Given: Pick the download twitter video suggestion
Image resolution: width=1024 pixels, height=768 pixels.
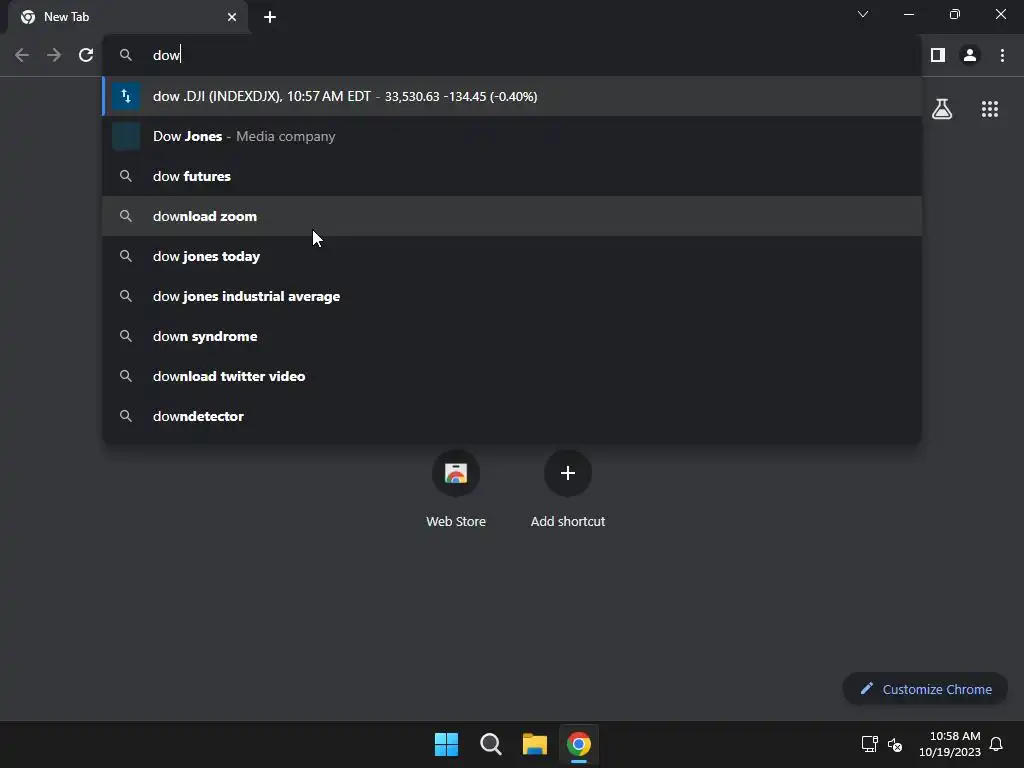Looking at the screenshot, I should (x=512, y=376).
